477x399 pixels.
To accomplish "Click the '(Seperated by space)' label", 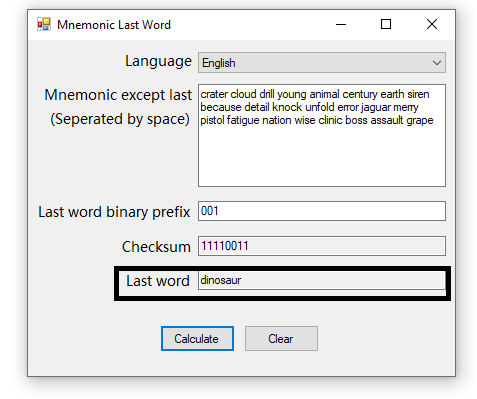I will tap(120, 119).
